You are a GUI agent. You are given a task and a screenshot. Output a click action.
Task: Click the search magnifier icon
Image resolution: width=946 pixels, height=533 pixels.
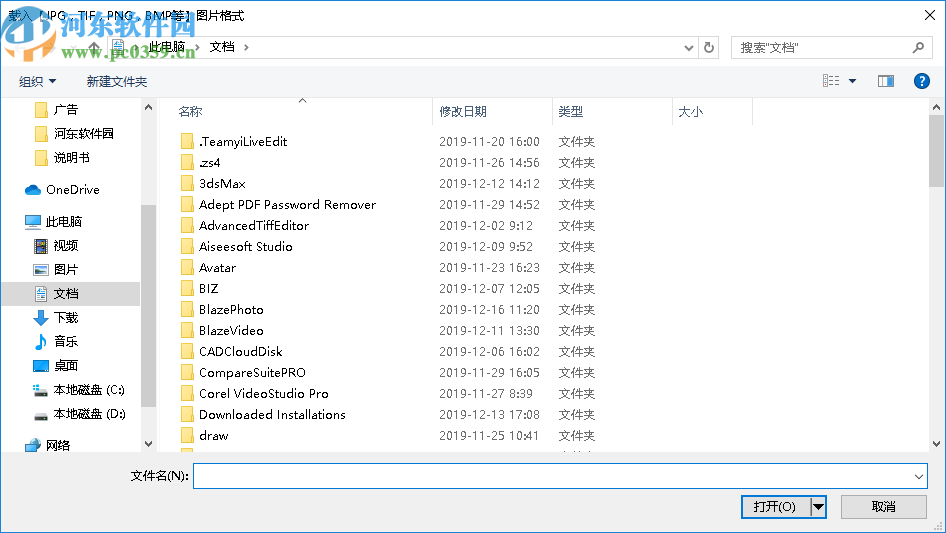tap(918, 47)
